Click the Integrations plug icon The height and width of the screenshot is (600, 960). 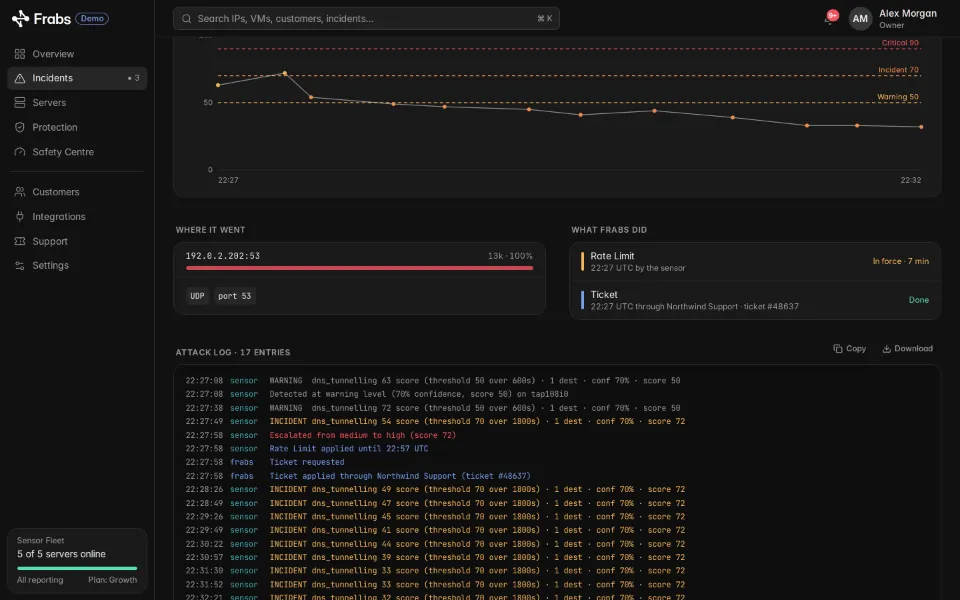click(x=20, y=217)
